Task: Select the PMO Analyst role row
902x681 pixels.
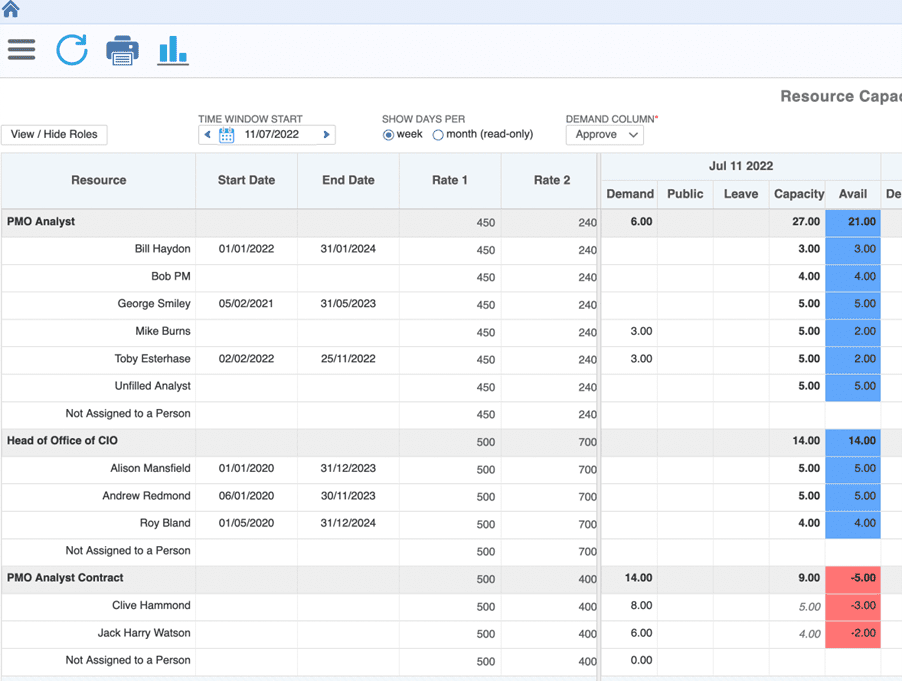Action: click(x=41, y=221)
